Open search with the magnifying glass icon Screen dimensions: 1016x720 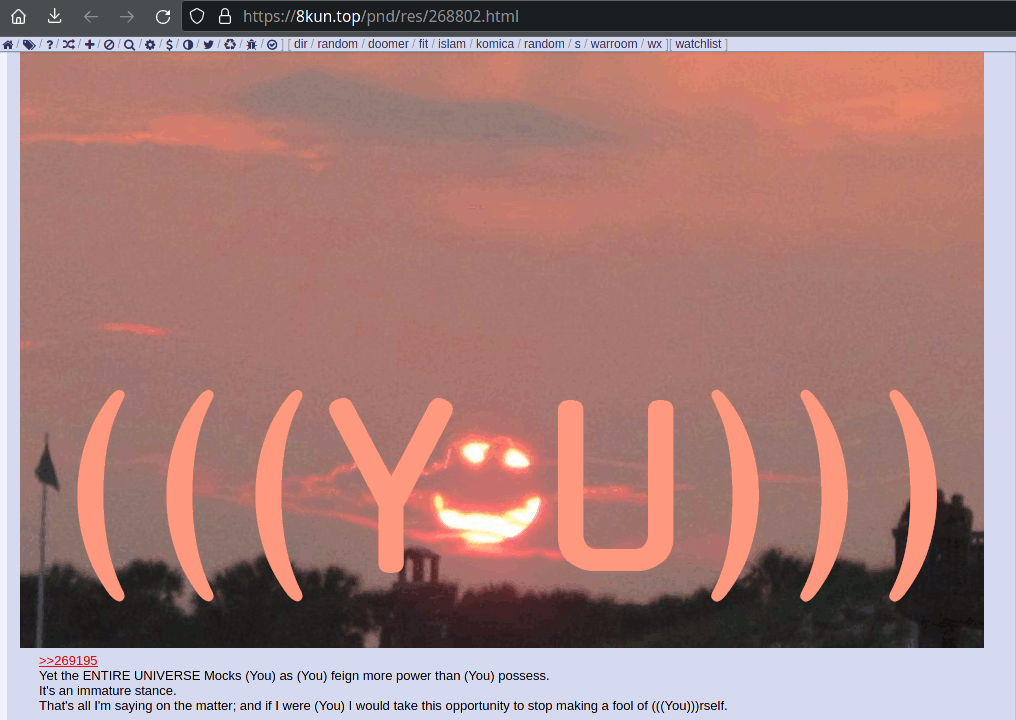pos(130,44)
